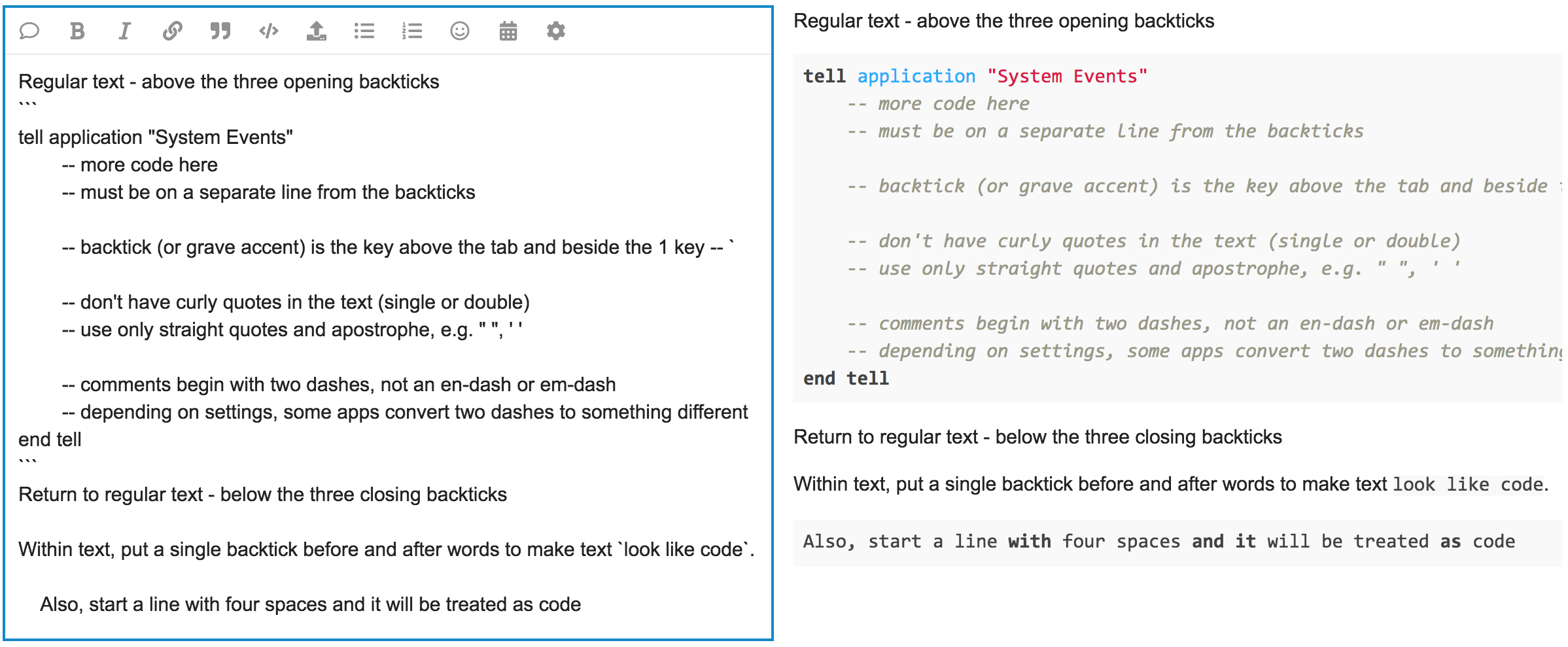Click editor text 'Regular text - above the three opening backticks'
Image resolution: width=1568 pixels, height=647 pixels.
tap(229, 82)
